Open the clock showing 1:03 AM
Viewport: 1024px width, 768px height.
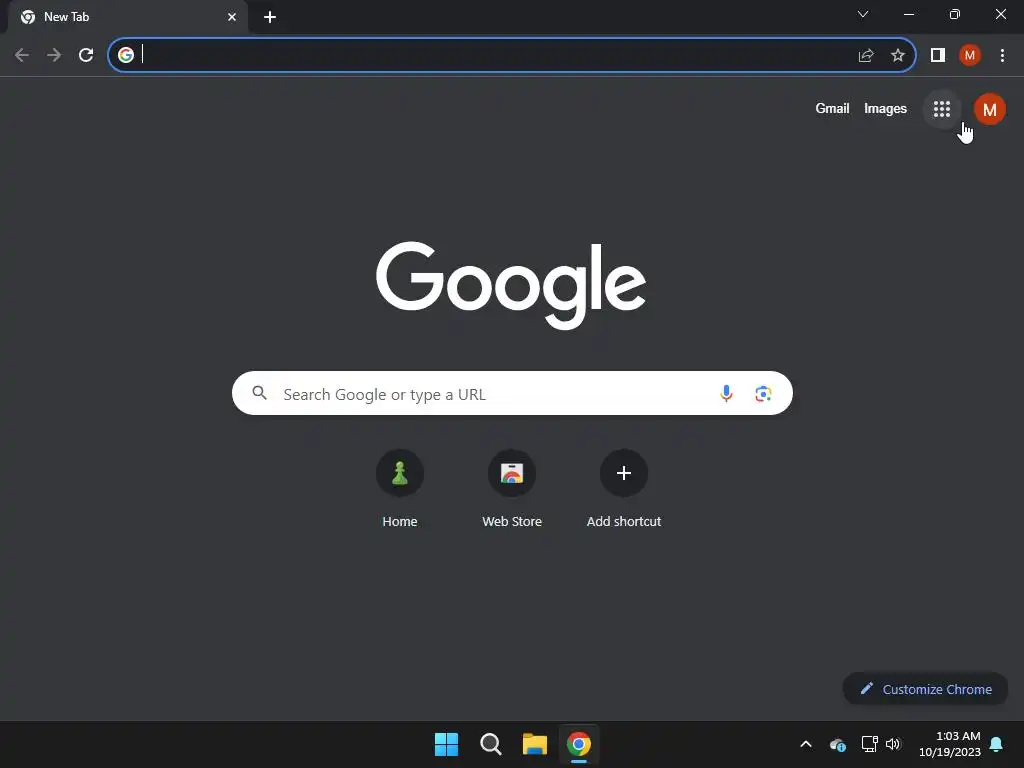point(950,744)
